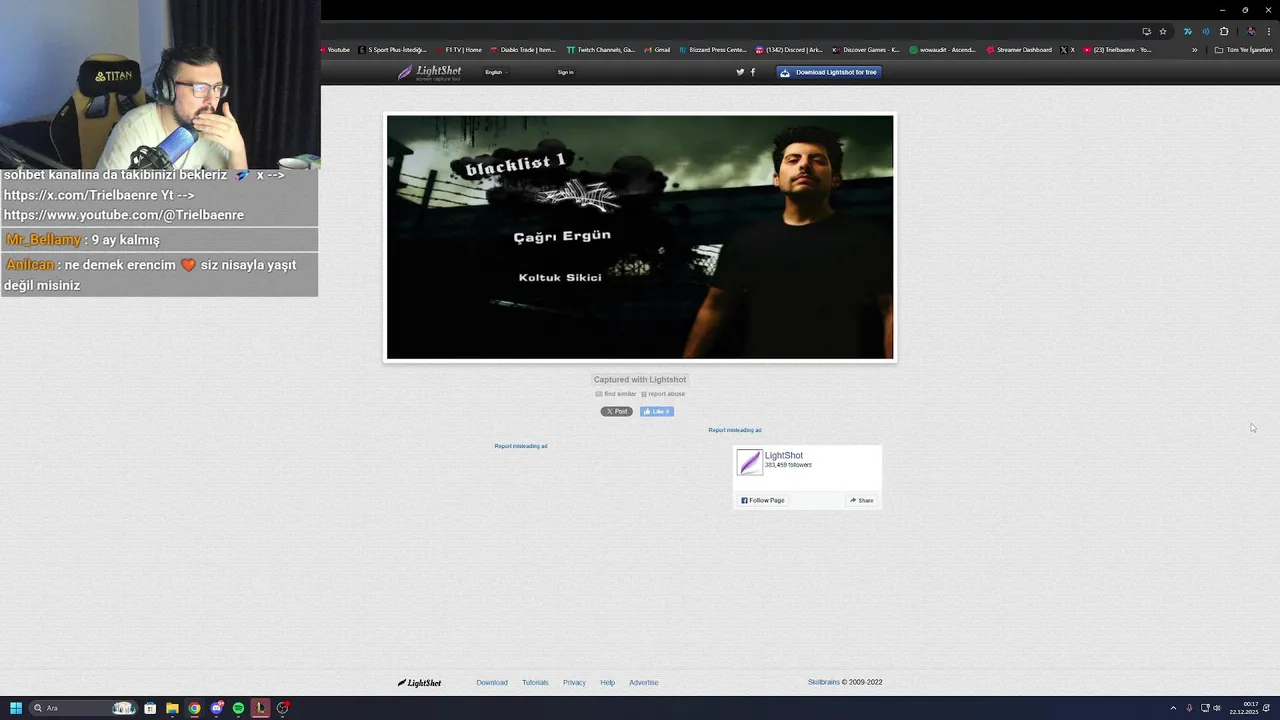
Task: Open Microsoft Store from taskbar
Action: (150, 708)
